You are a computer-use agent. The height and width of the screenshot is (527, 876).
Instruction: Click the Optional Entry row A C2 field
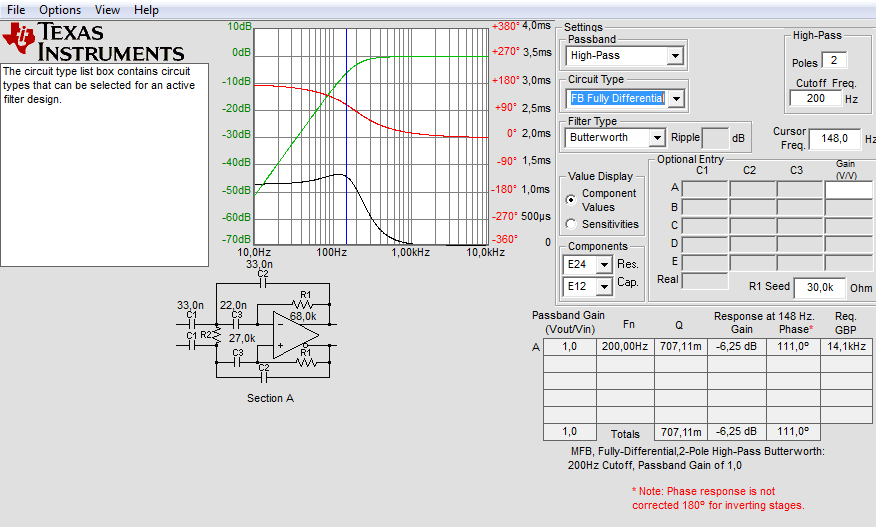[x=753, y=189]
